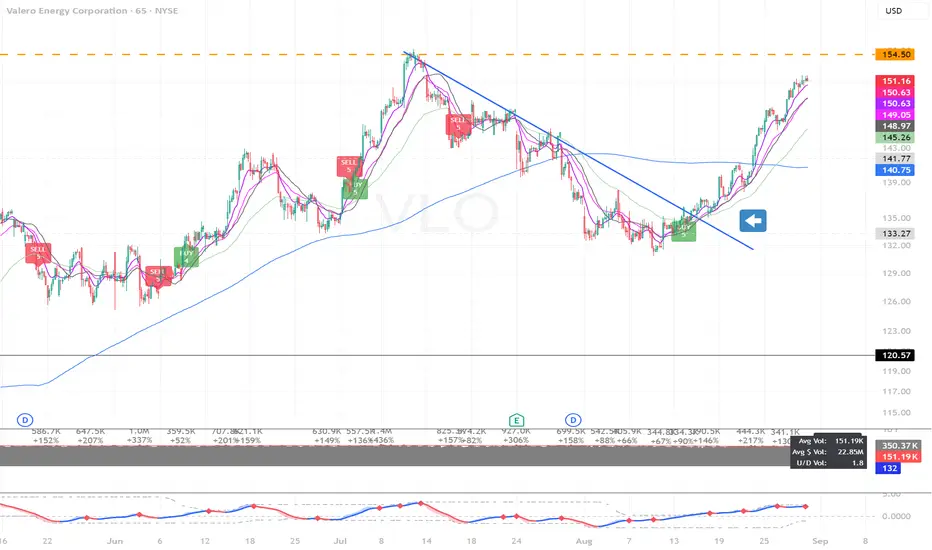The width and height of the screenshot is (932, 550).
Task: Open the dividend D marker near May 22
Action: [x=25, y=420]
